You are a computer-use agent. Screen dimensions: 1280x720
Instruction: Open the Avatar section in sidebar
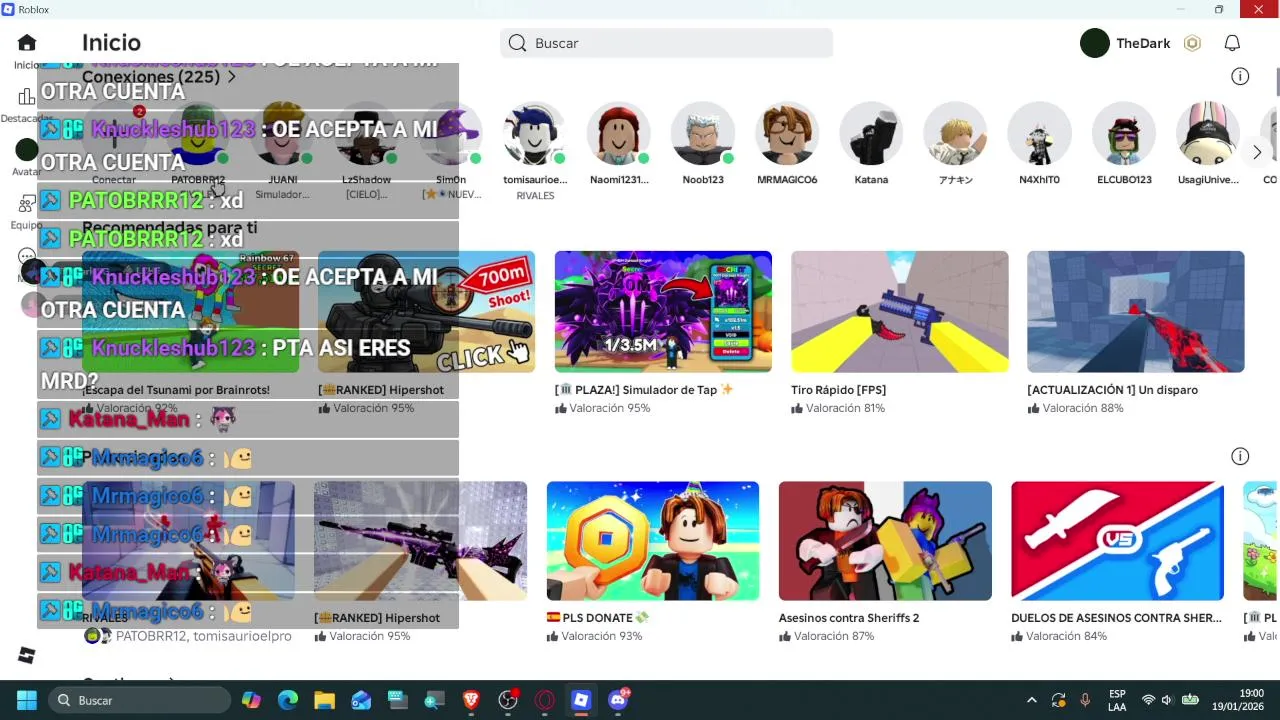(x=27, y=151)
